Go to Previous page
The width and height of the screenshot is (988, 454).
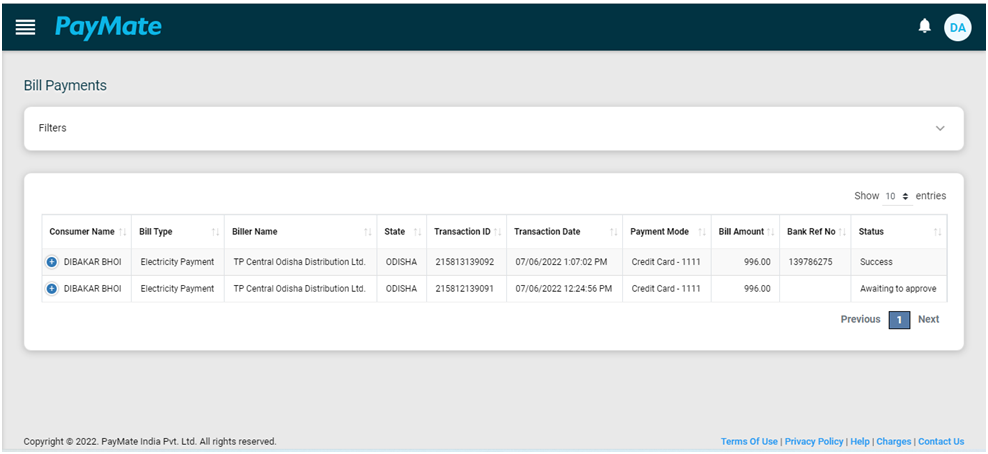coord(860,319)
